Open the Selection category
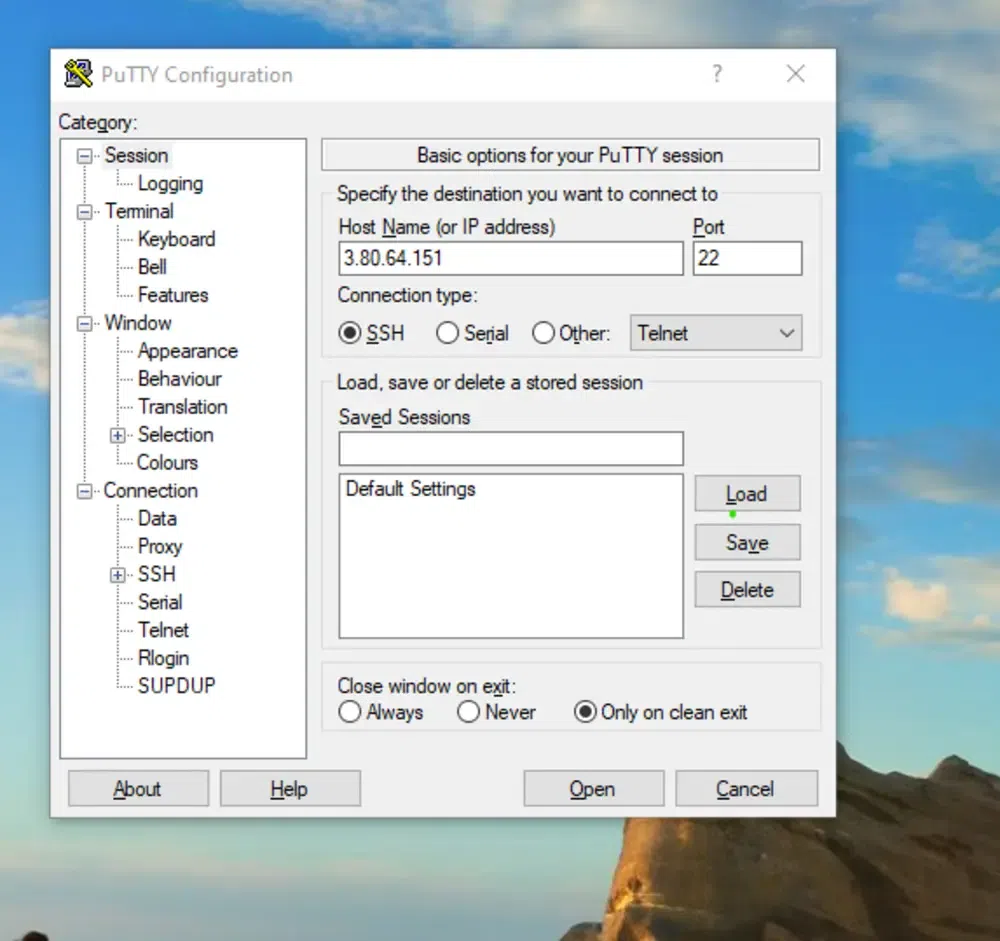Viewport: 1000px width, 941px height. point(175,435)
